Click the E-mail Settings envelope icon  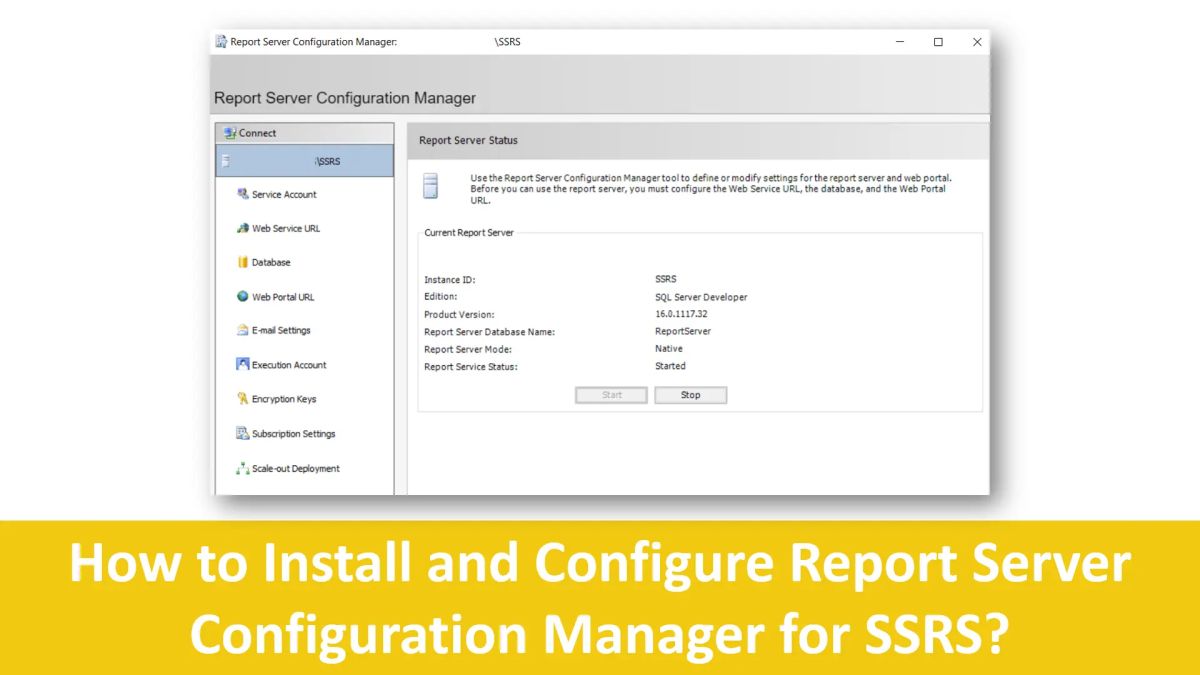pyautogui.click(x=241, y=330)
